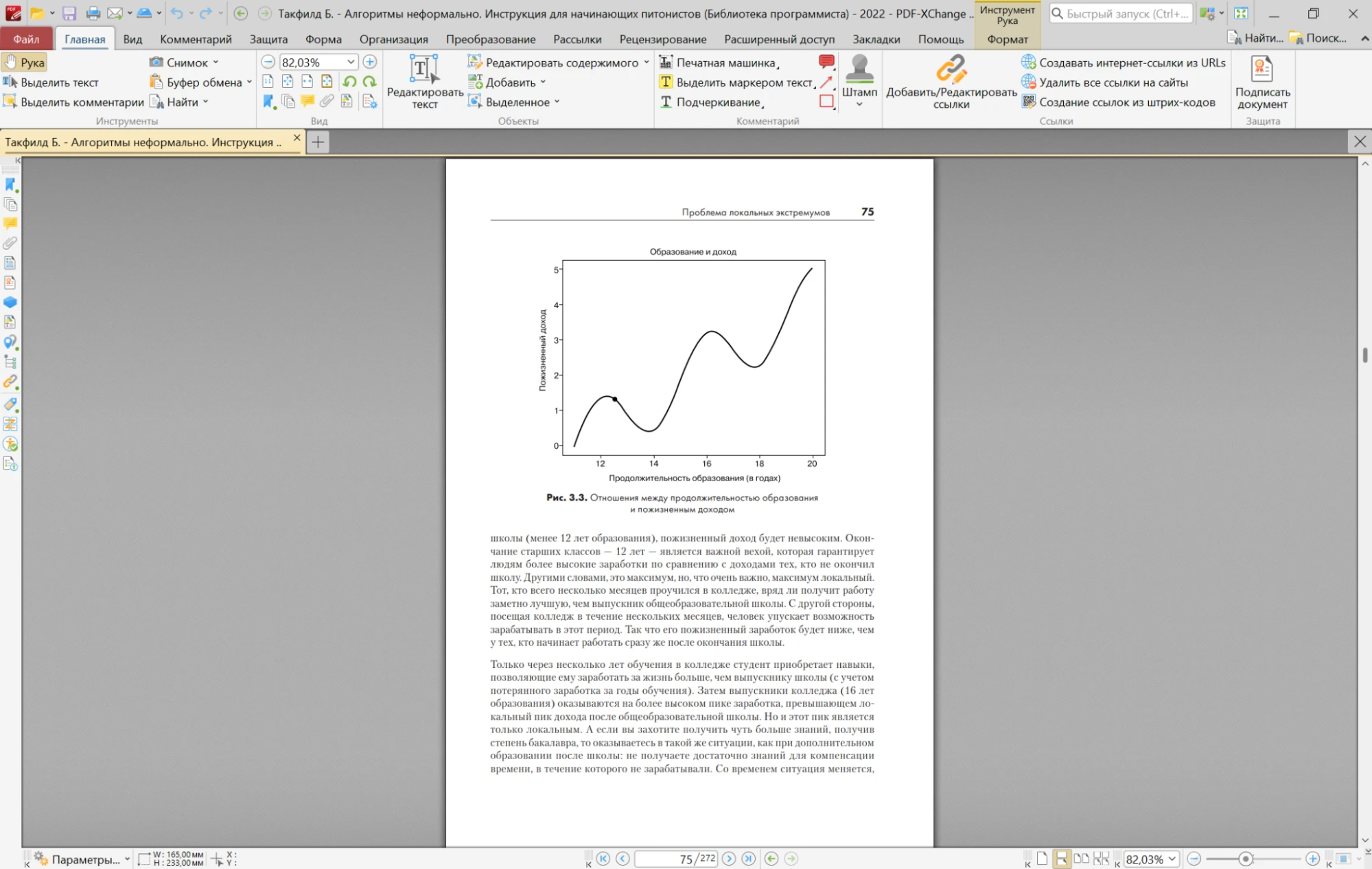Viewport: 1372px width, 869px height.
Task: Jump to the last page
Action: (x=749, y=859)
